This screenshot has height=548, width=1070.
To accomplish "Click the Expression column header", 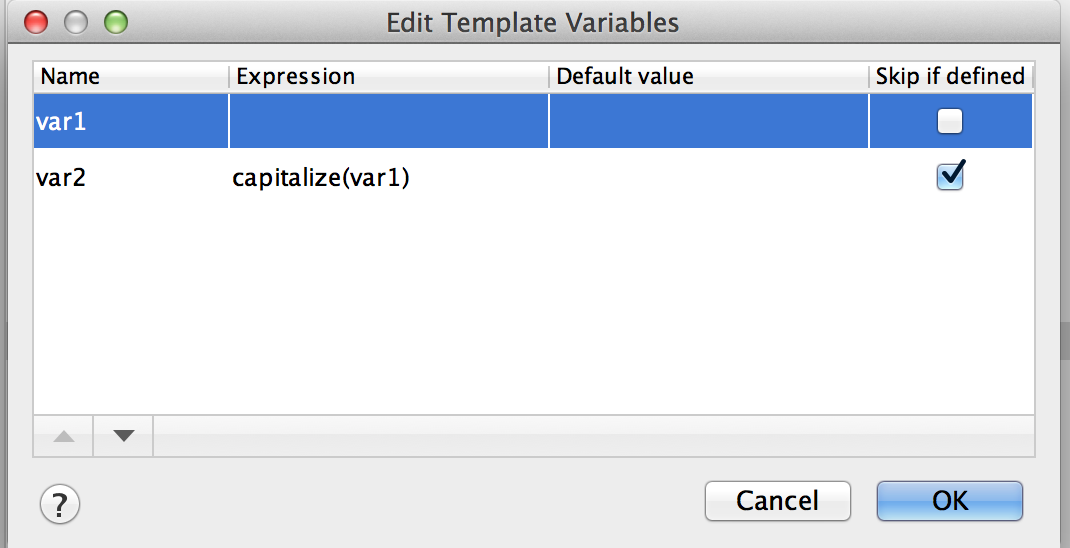I will [389, 76].
